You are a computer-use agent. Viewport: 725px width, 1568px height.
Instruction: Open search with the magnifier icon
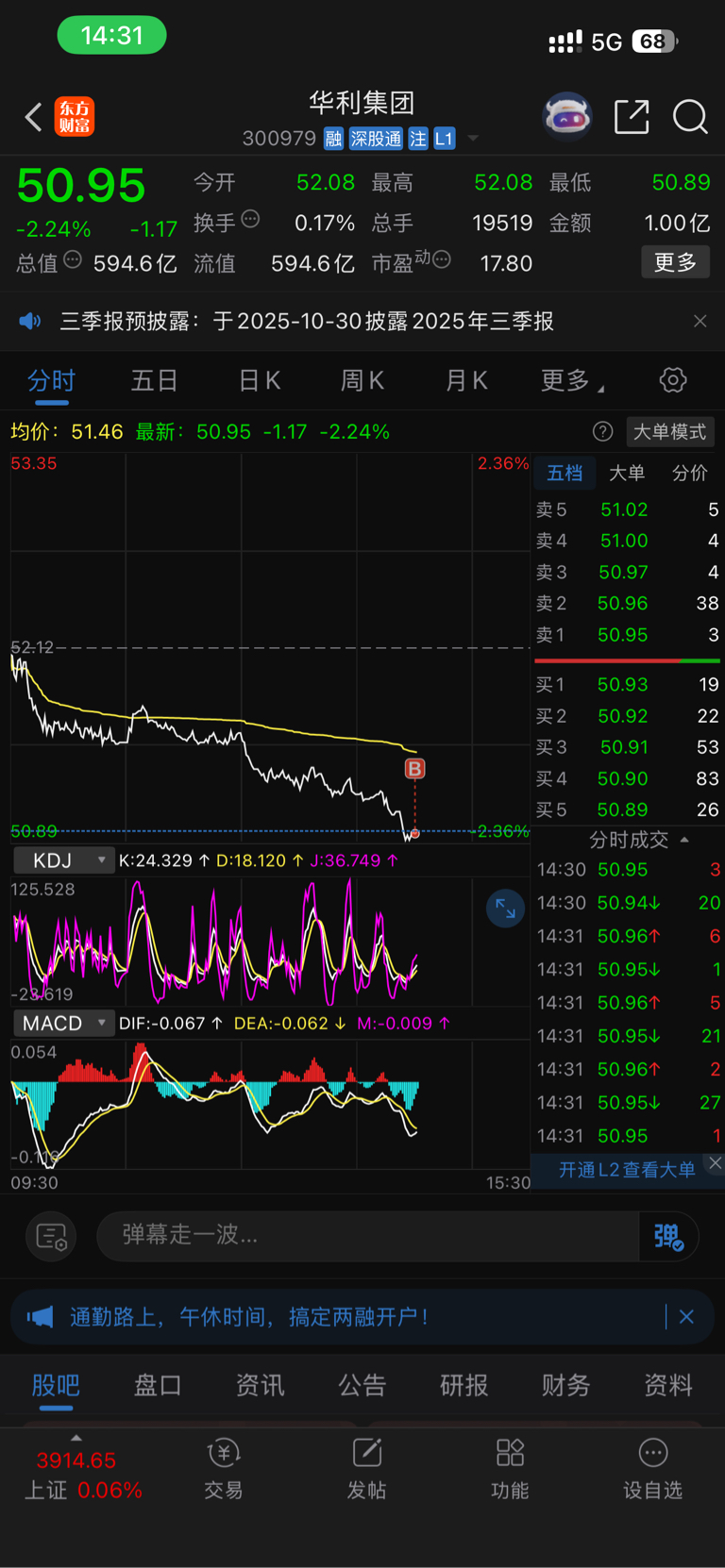tap(690, 117)
